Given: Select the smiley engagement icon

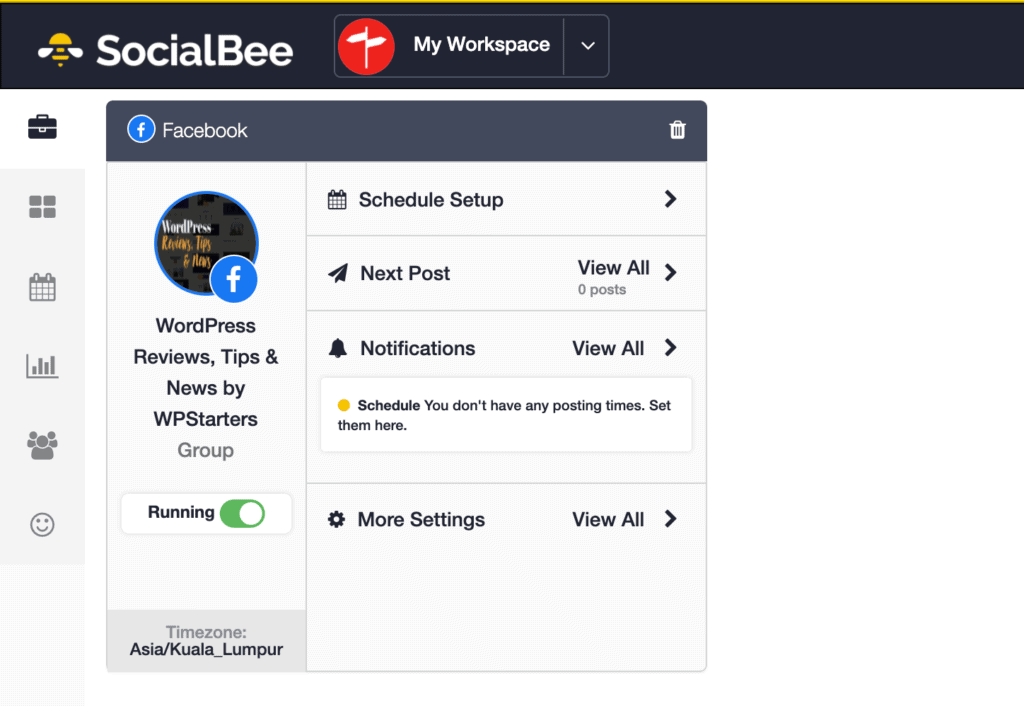Looking at the screenshot, I should pyautogui.click(x=42, y=524).
